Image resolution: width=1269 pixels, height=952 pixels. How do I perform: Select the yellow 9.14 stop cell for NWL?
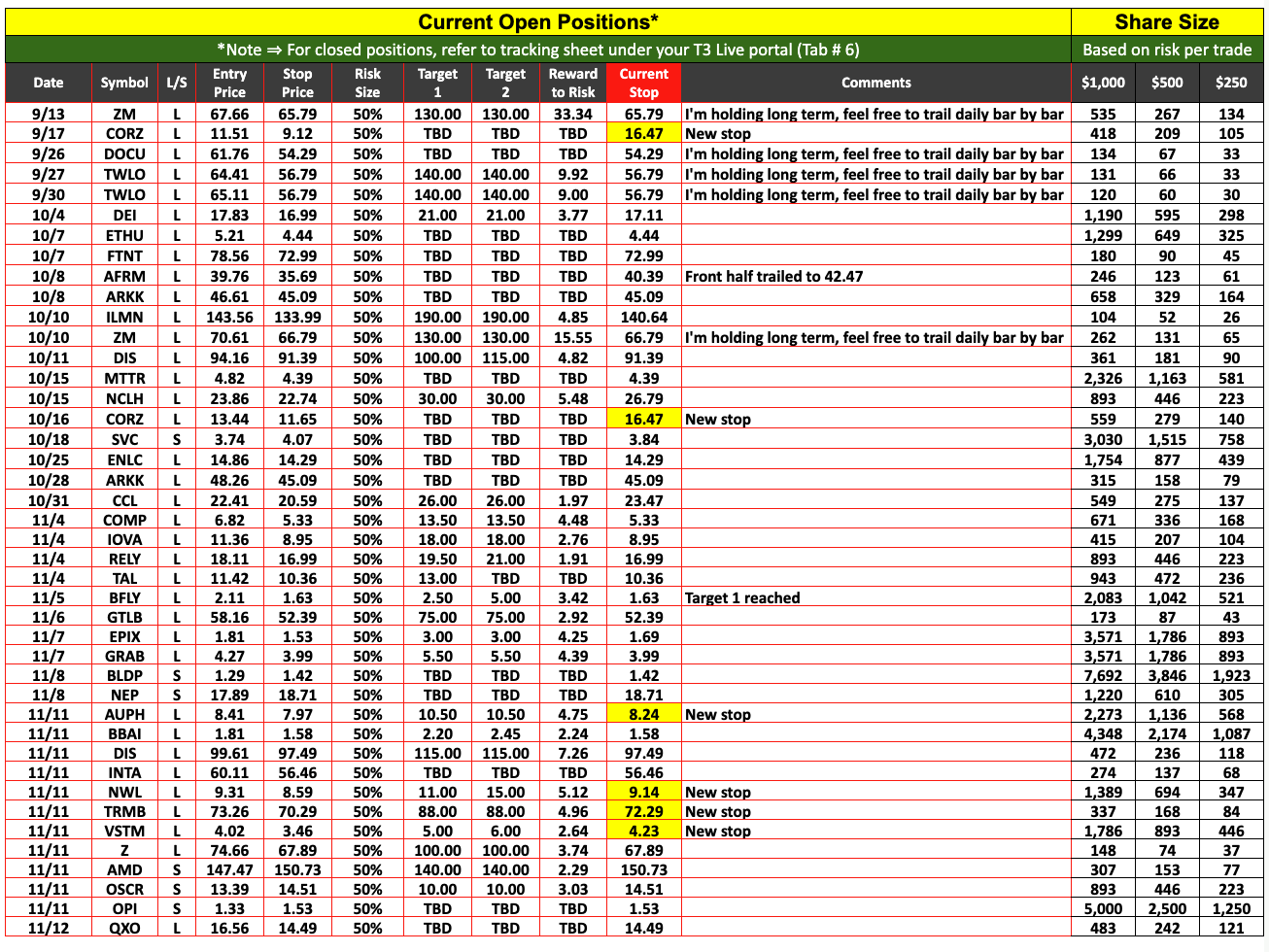643,793
